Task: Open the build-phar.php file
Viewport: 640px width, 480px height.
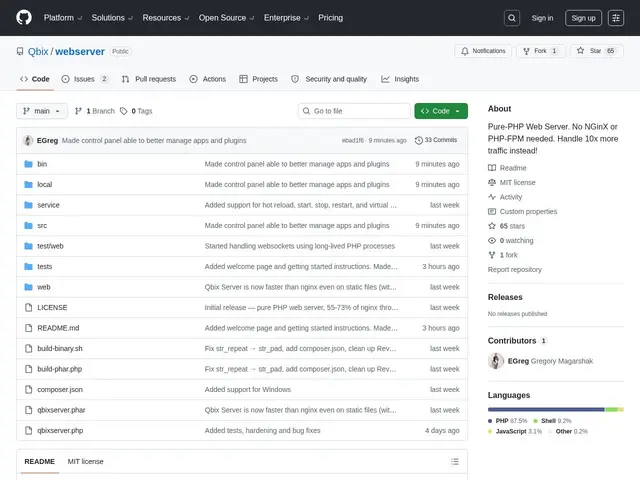Action: tap(60, 369)
